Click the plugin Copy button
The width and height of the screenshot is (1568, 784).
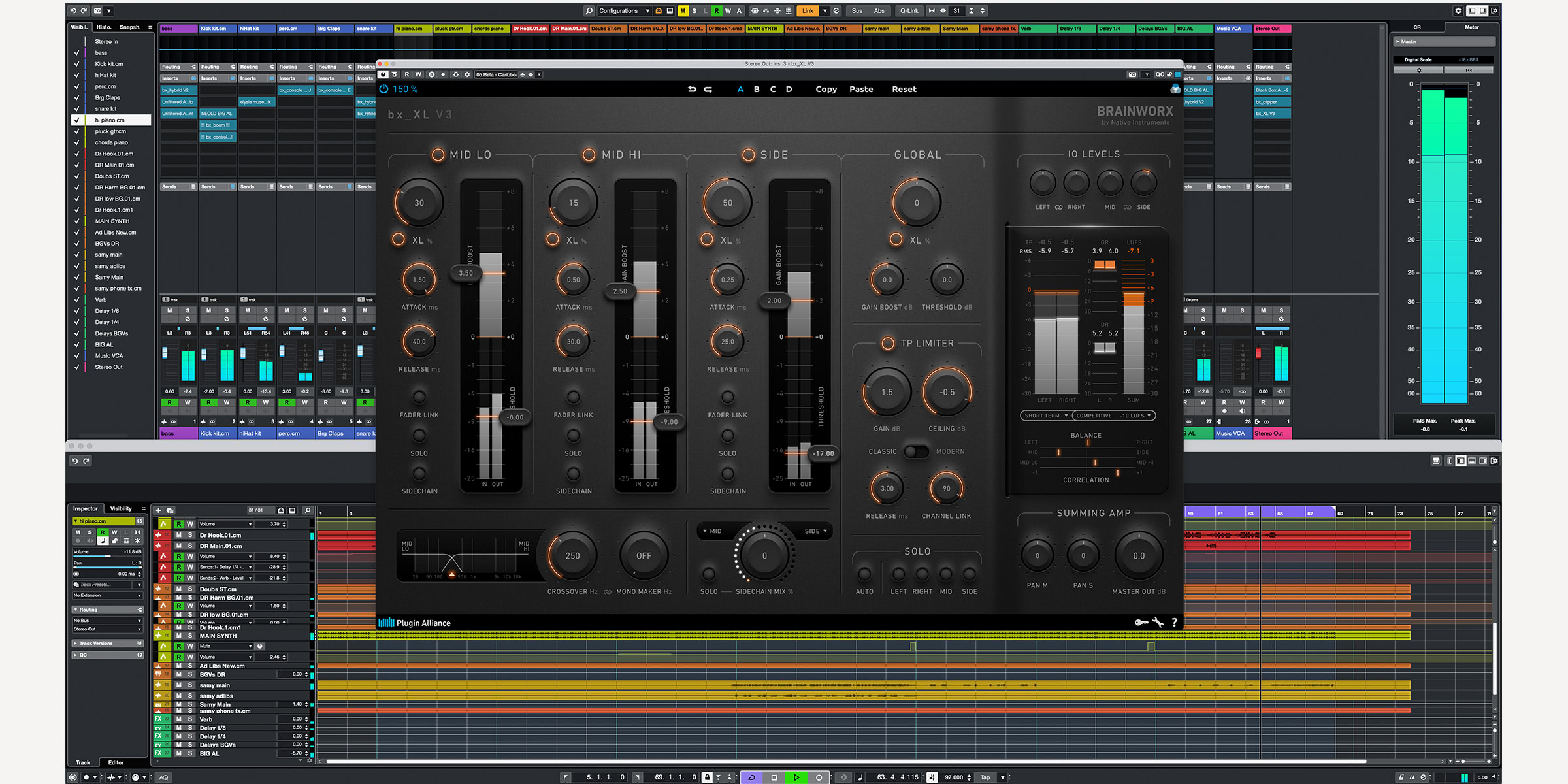coord(826,90)
